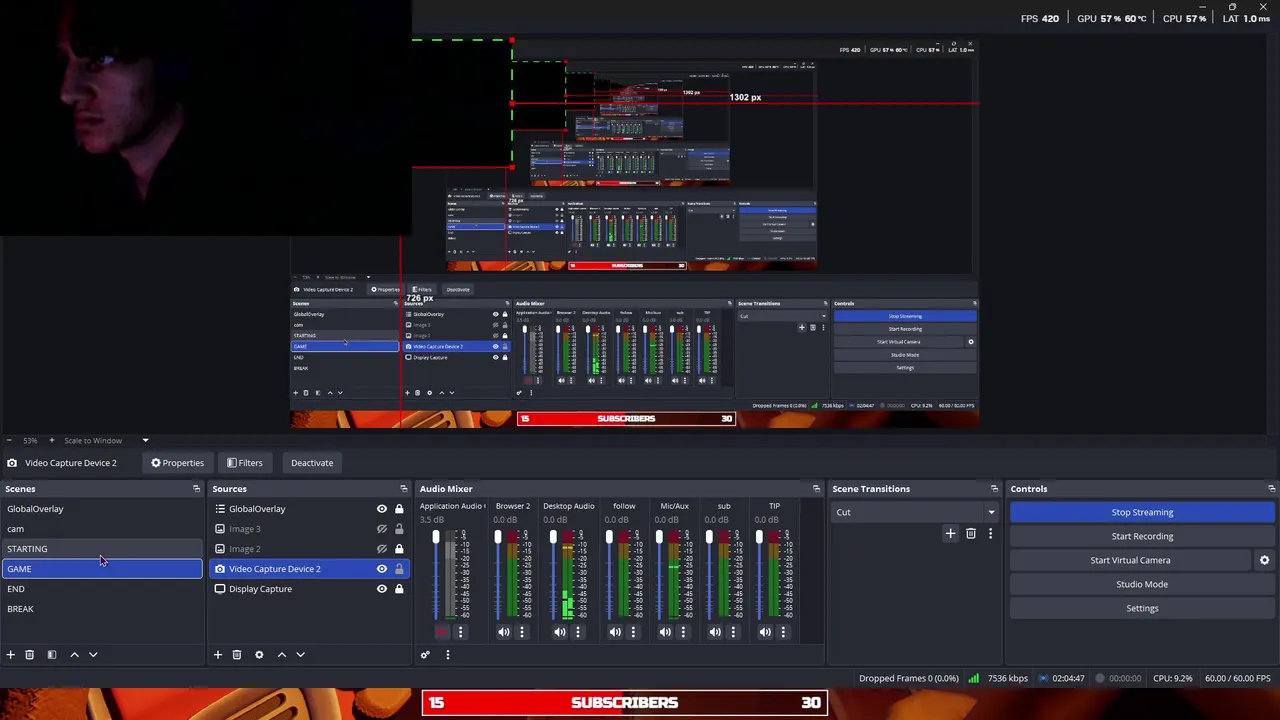Open follow audio options menu

pyautogui.click(x=633, y=632)
